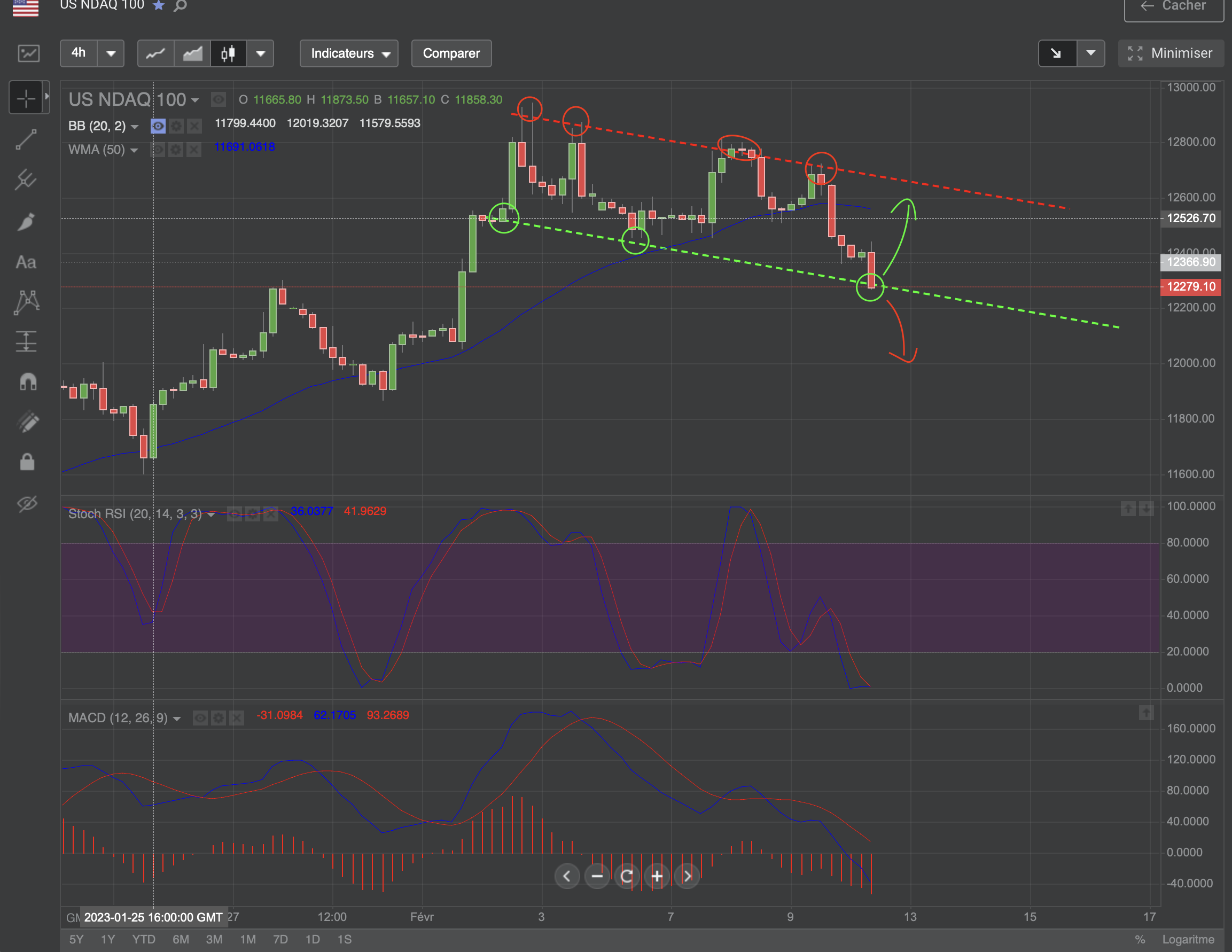Activate the magnet snap mode icon
The width and height of the screenshot is (1232, 952).
27,382
